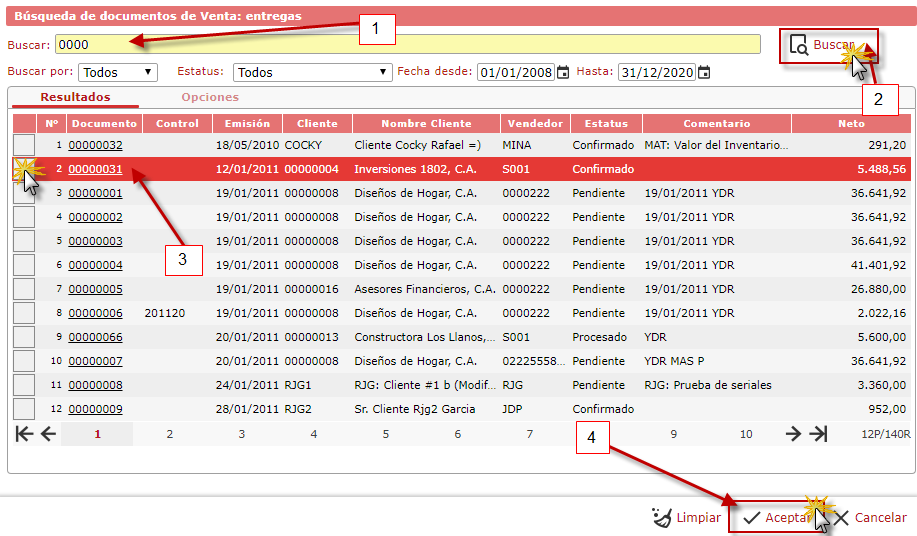This screenshot has height=536, width=917.
Task: Select the Resultados tab
Action: [x=75, y=97]
